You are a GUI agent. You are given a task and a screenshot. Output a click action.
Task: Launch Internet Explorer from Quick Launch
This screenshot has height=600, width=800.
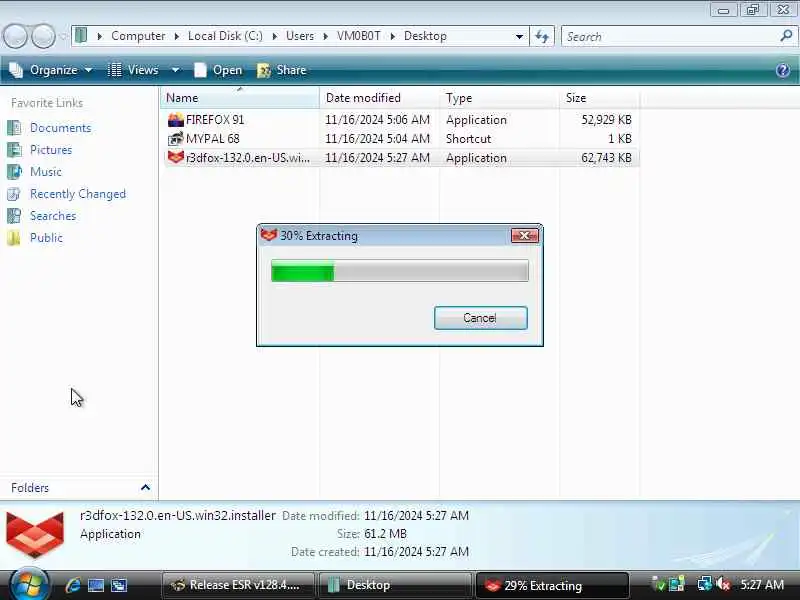[72, 585]
